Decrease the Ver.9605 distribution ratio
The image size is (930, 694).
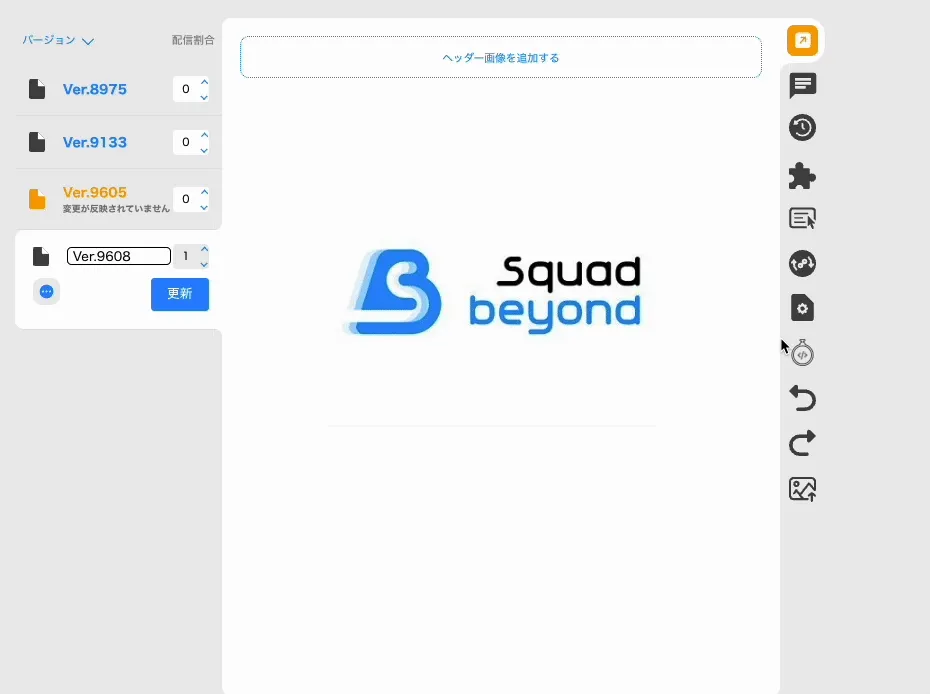click(204, 208)
